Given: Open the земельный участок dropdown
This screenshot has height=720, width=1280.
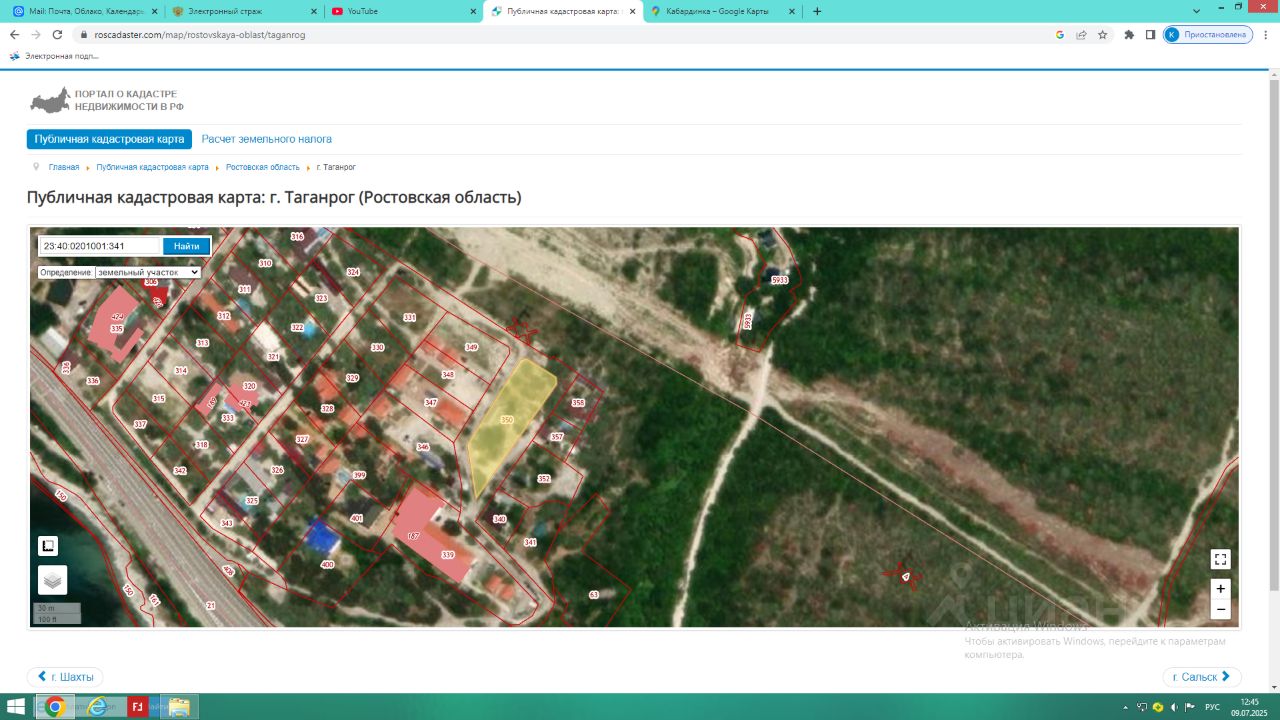Looking at the screenshot, I should pyautogui.click(x=148, y=272).
